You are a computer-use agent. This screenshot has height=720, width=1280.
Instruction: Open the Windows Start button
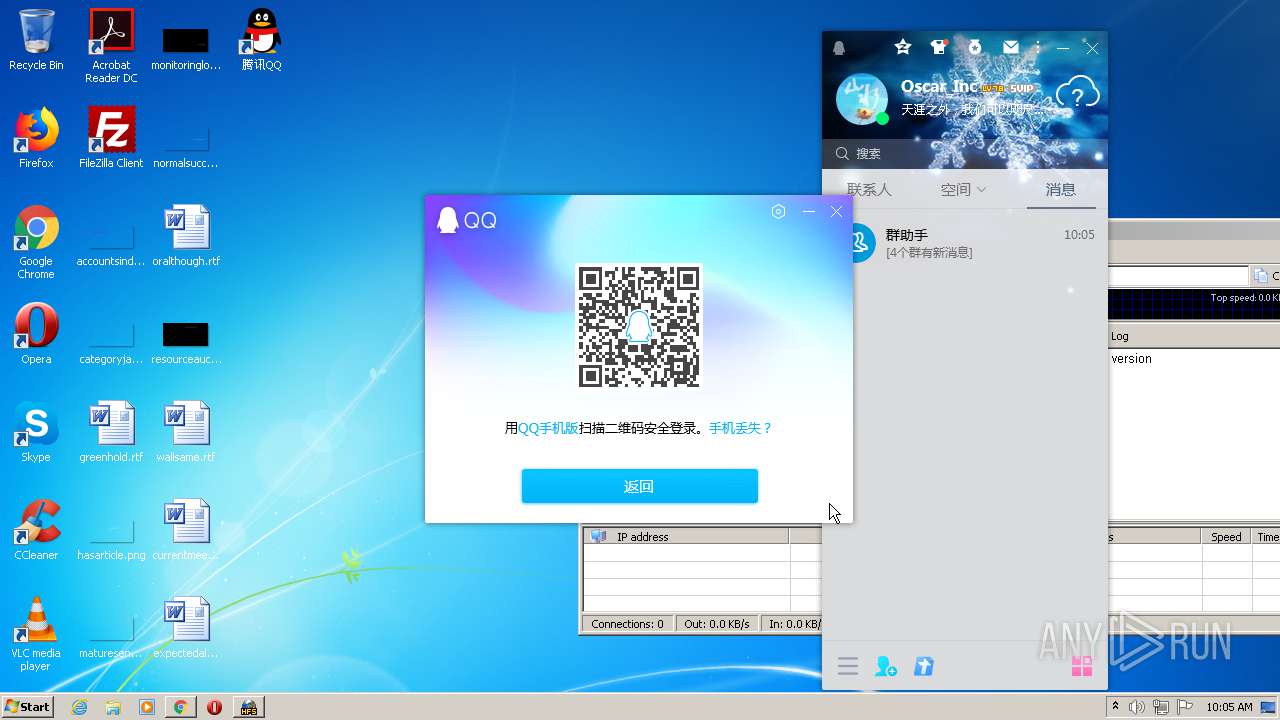click(28, 706)
